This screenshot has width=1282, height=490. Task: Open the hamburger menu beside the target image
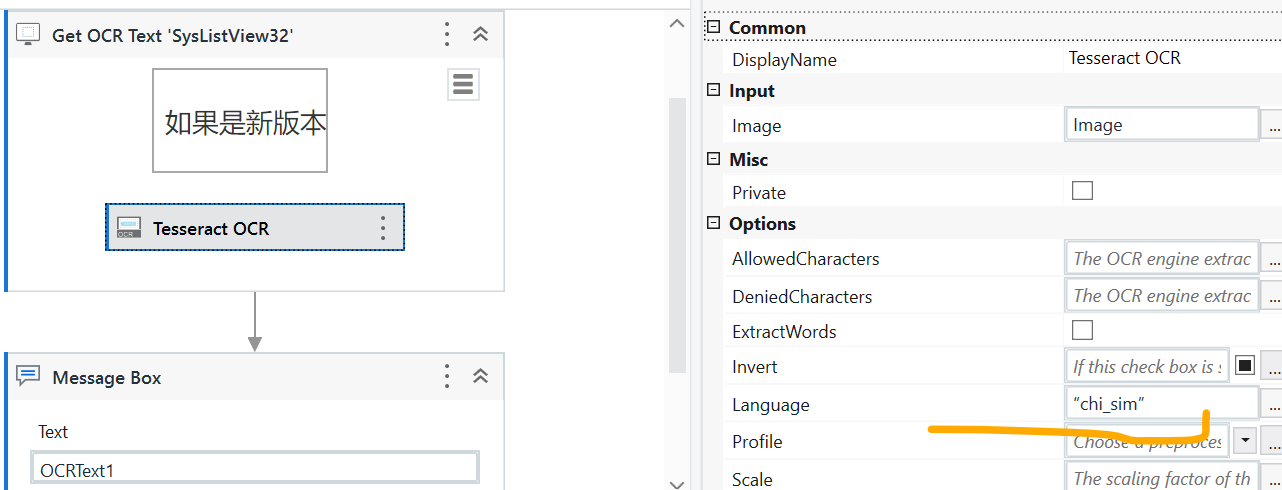pos(463,85)
